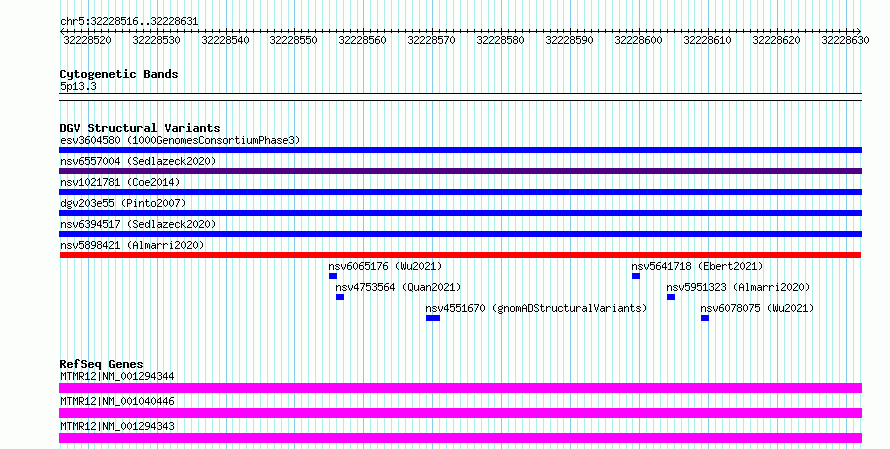This screenshot has height=449, width=890.
Task: Click the RefSeq Genes track heading
Action: pyautogui.click(x=101, y=364)
